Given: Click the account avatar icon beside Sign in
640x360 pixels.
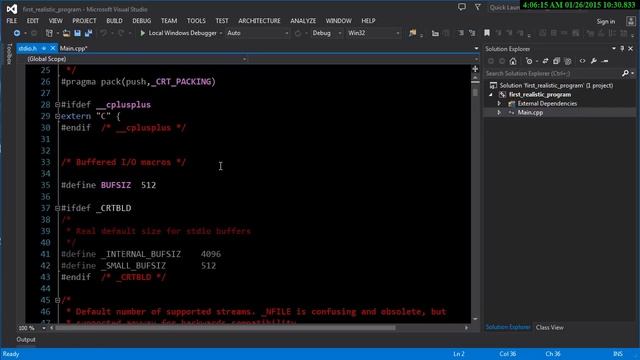Looking at the screenshot, I should 631,21.
